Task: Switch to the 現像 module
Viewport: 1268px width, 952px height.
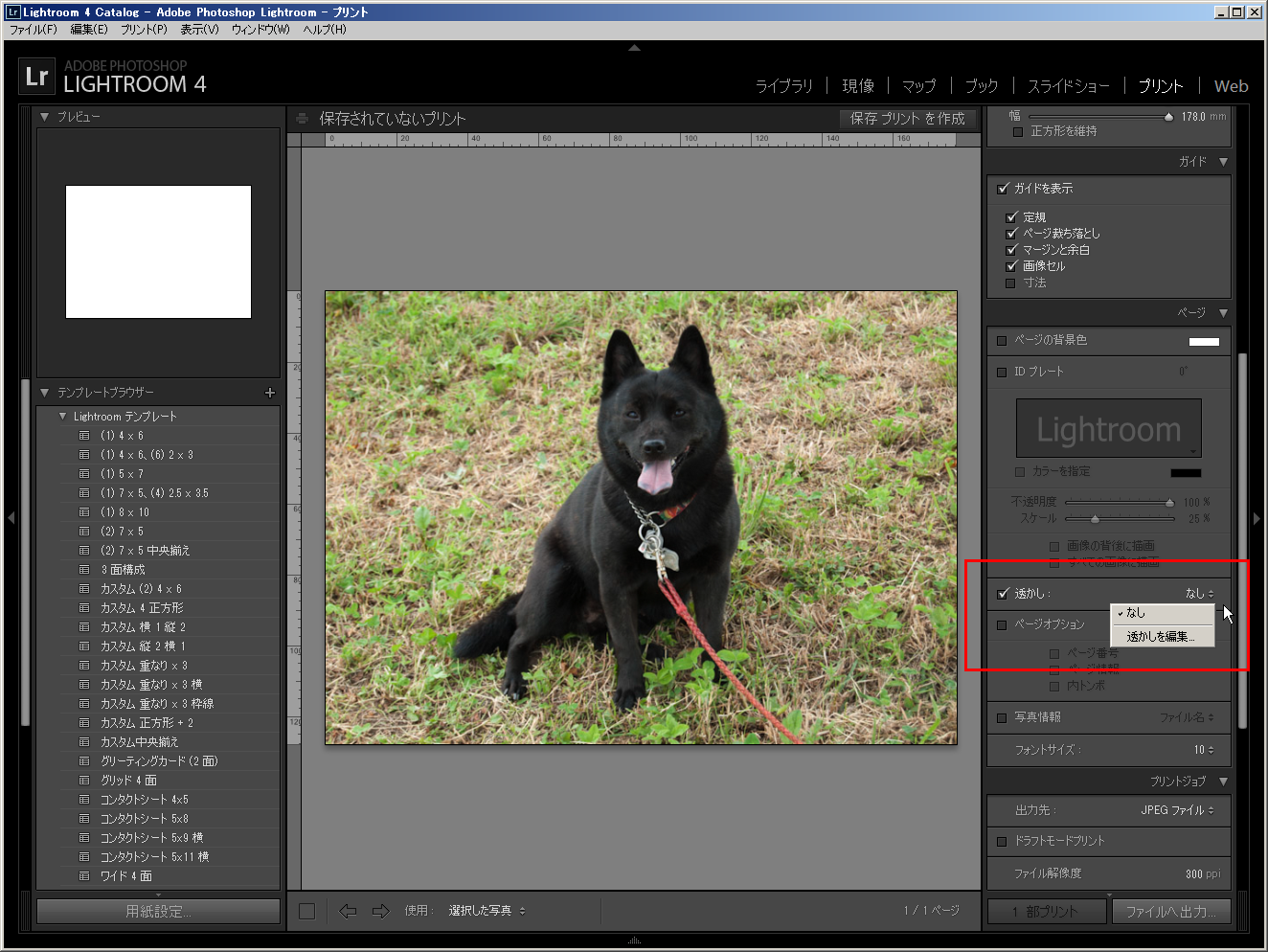Action: 857,86
